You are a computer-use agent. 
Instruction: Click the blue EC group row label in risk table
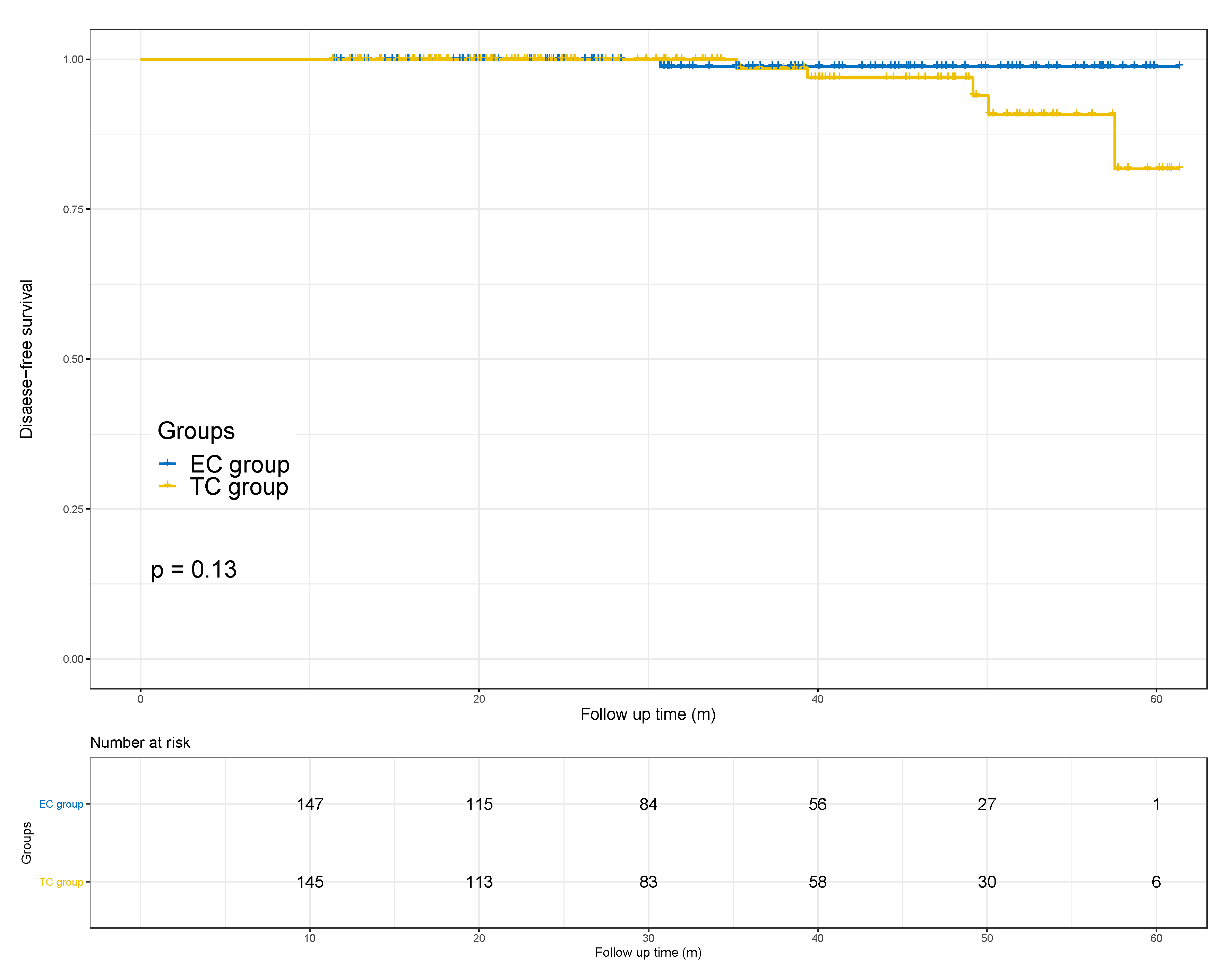point(61,804)
